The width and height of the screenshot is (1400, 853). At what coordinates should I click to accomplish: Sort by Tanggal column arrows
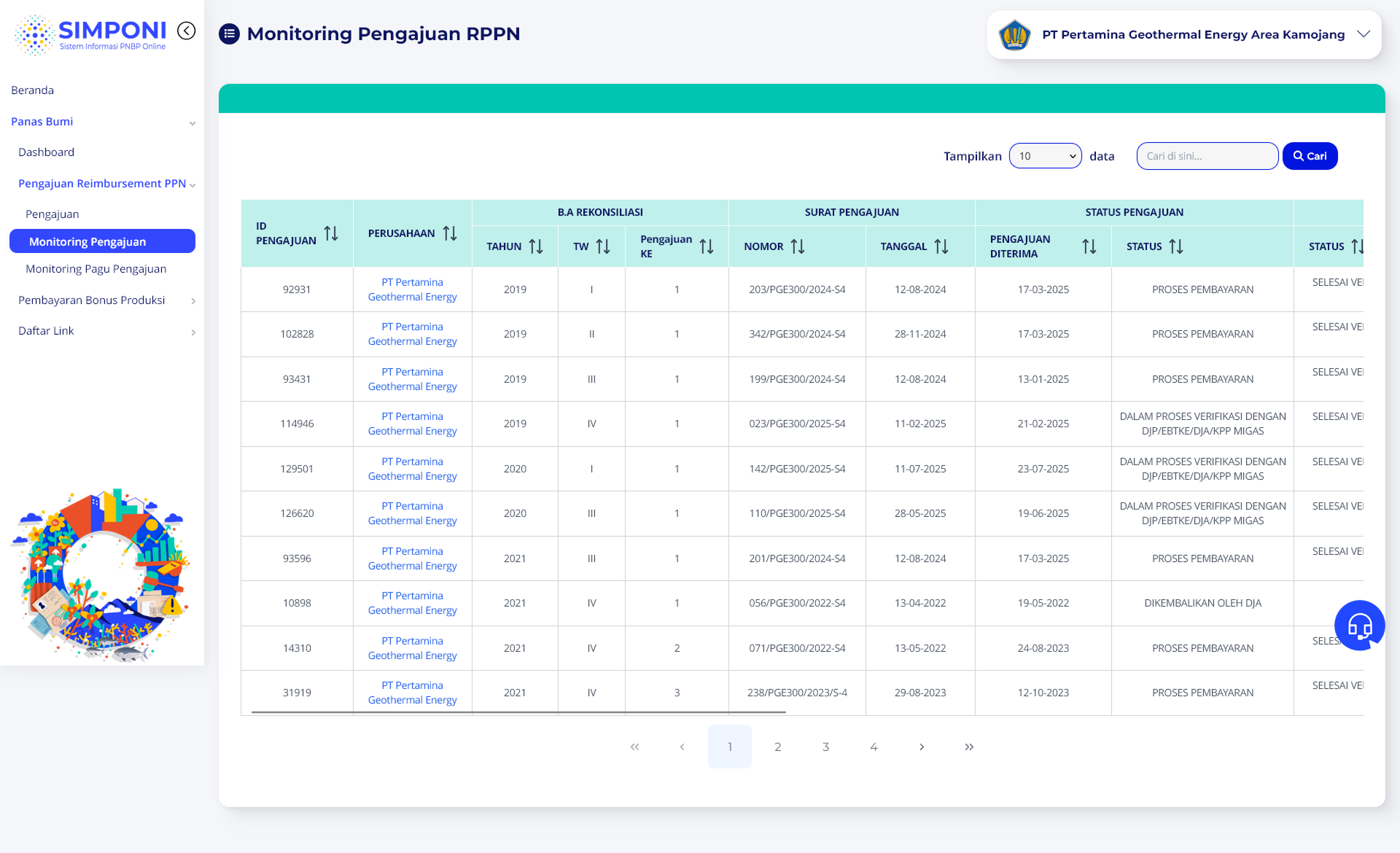click(x=941, y=246)
